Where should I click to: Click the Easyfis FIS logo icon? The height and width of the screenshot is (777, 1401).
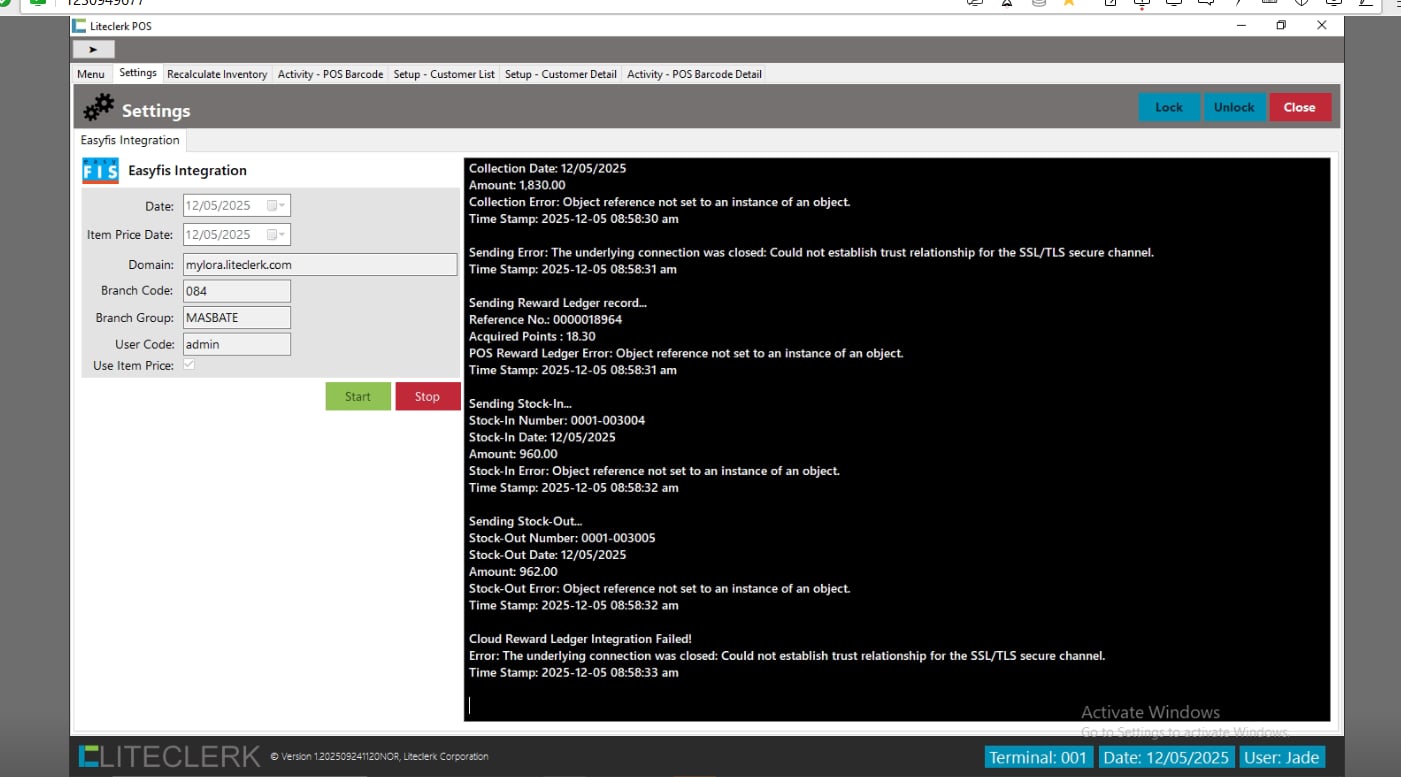click(x=100, y=171)
